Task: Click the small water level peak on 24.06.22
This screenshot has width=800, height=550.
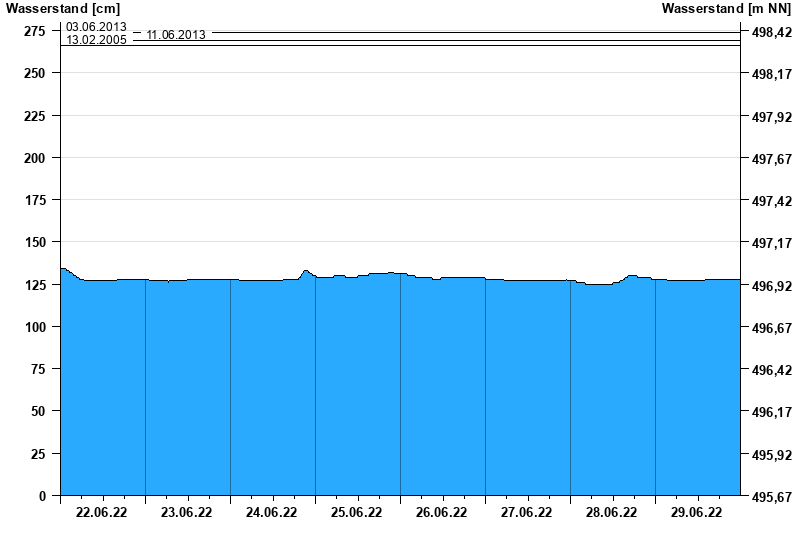Action: [306, 272]
